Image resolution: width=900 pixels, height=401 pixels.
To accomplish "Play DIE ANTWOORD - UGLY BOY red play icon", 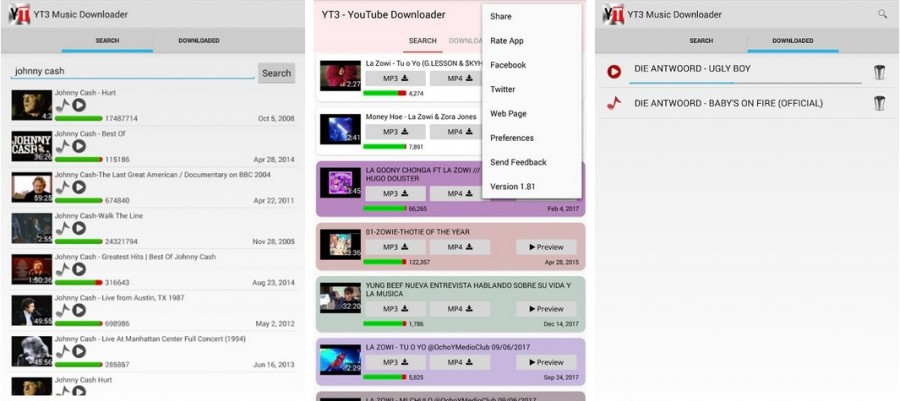I will click(614, 72).
